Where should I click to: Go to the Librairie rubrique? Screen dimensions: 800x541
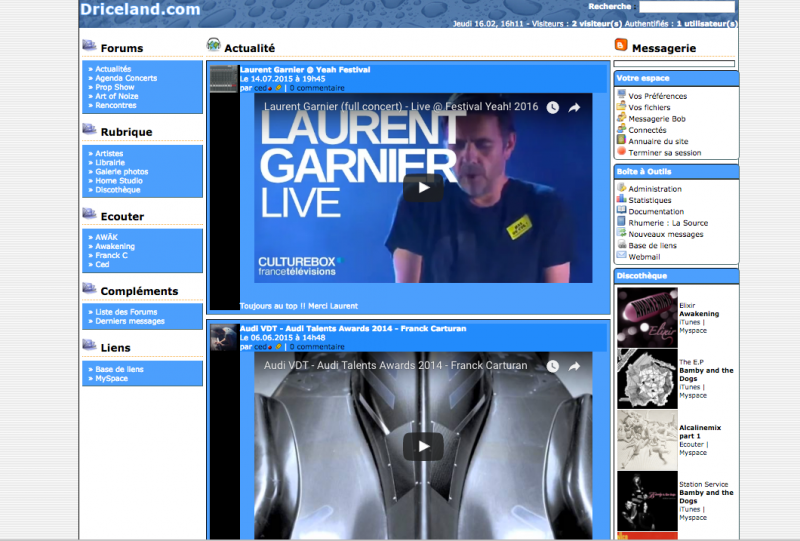click(x=110, y=162)
